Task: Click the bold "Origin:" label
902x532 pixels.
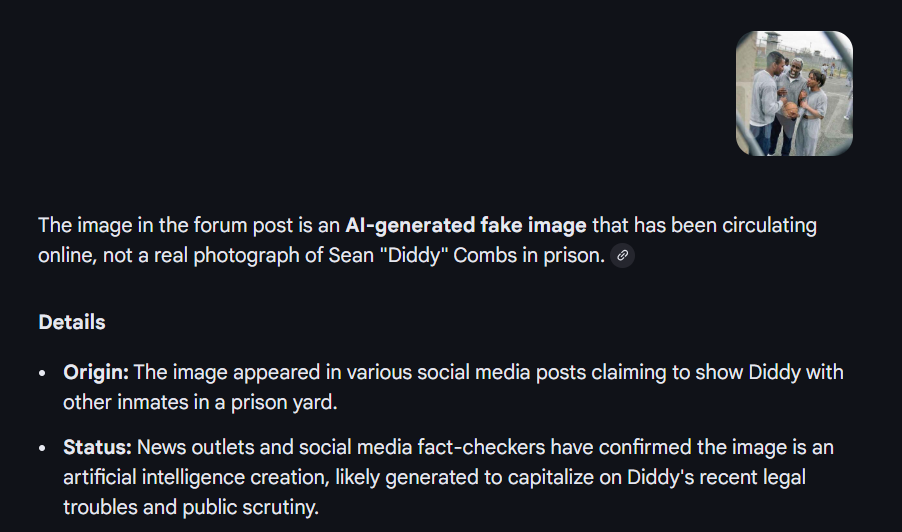Action: 96,373
